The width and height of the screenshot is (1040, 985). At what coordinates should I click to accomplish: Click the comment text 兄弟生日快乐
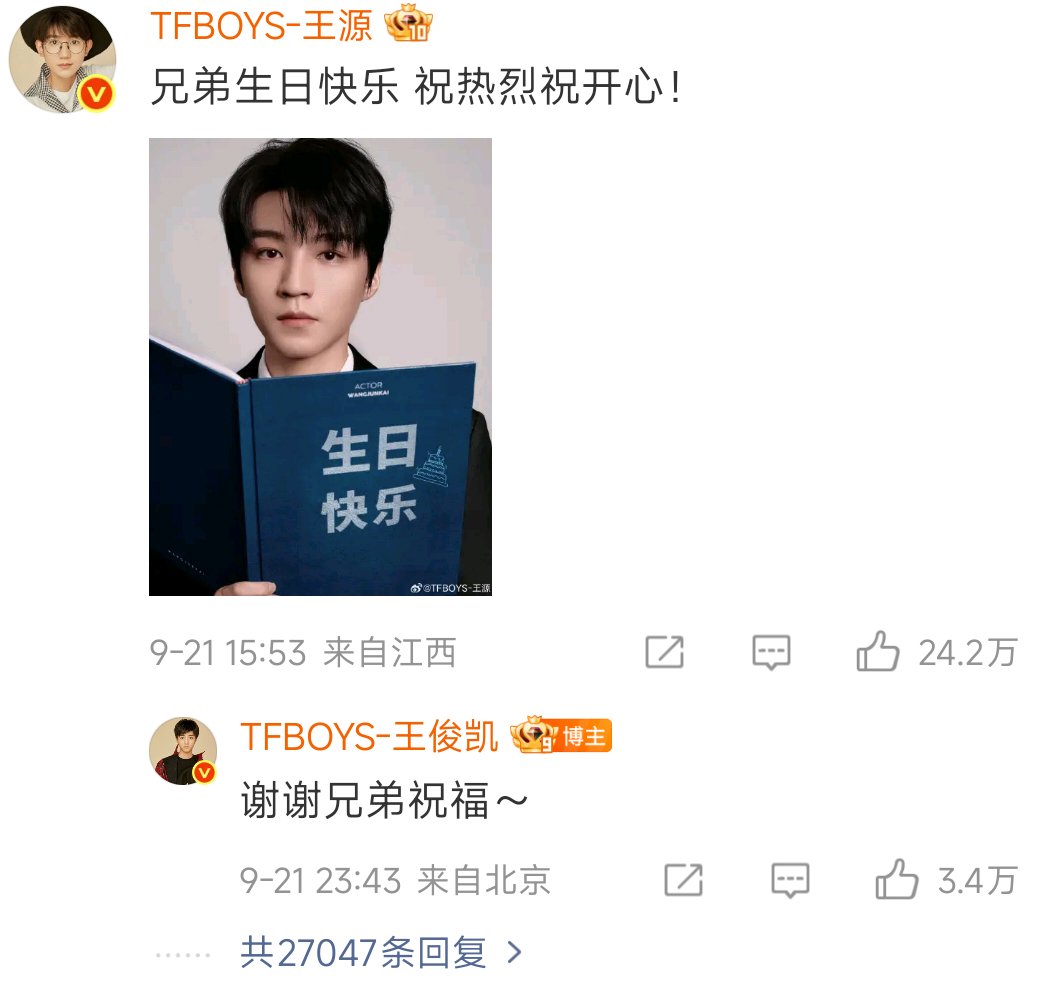(x=275, y=87)
